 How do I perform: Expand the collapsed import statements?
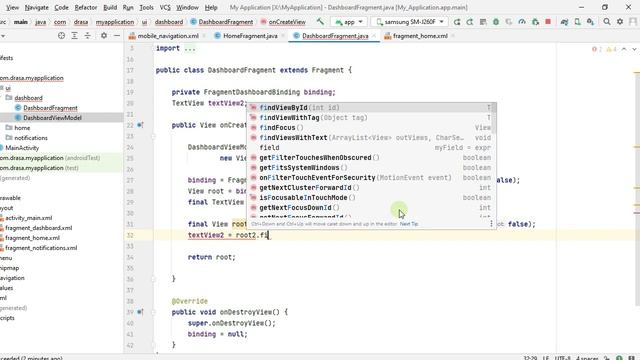(x=190, y=48)
